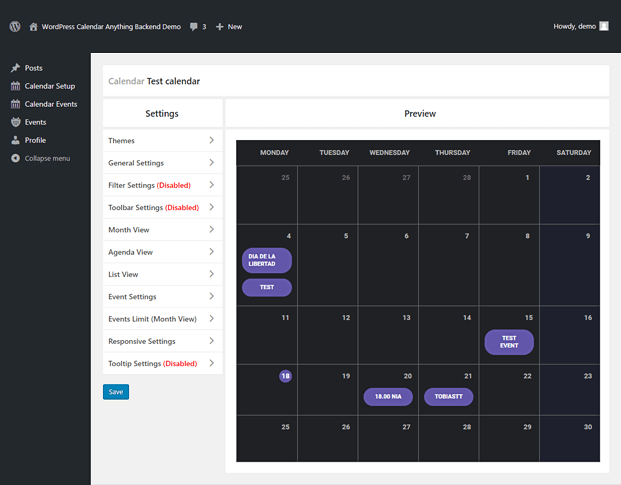Expand the List View chevron
621x485 pixels.
point(211,274)
